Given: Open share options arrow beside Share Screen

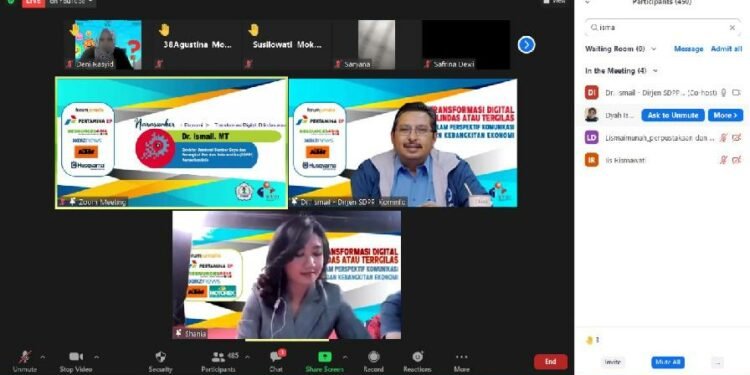Looking at the screenshot, I should pos(345,357).
